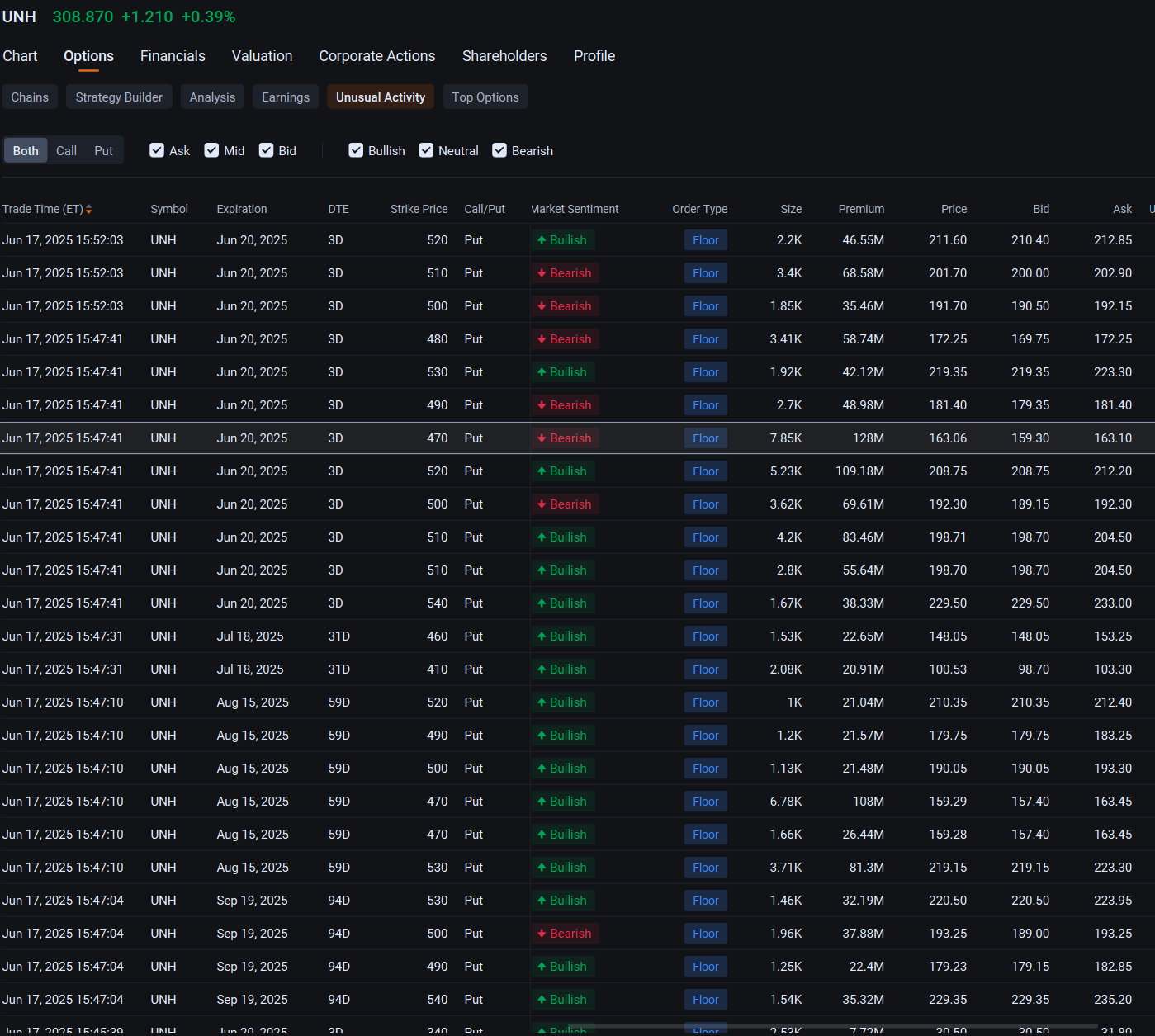The width and height of the screenshot is (1155, 1036).
Task: Click Bearish badge on Sep 19 500 strike row
Action: (565, 934)
